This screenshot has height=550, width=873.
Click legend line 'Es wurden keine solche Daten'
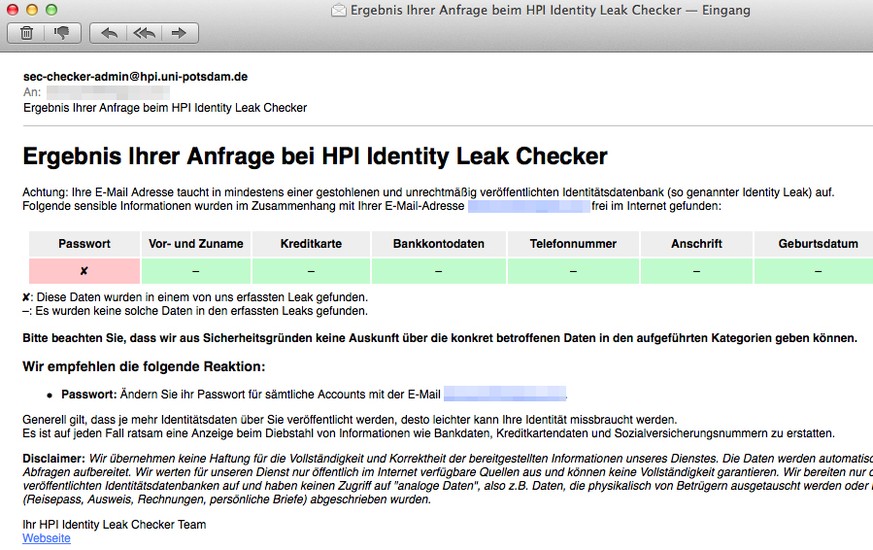[195, 311]
